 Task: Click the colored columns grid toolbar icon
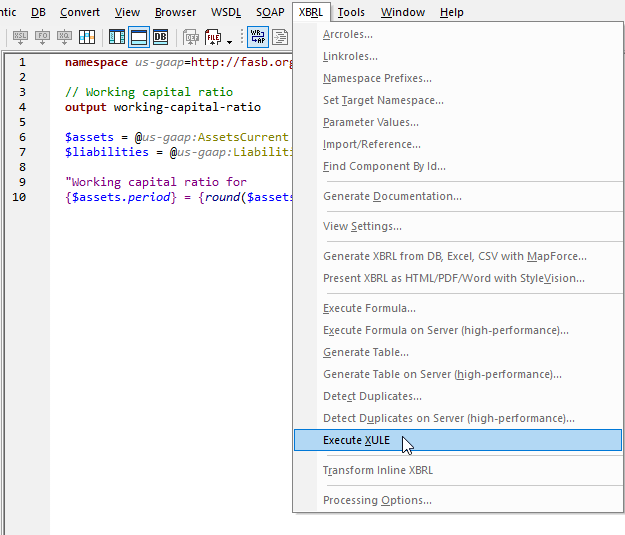point(88,38)
